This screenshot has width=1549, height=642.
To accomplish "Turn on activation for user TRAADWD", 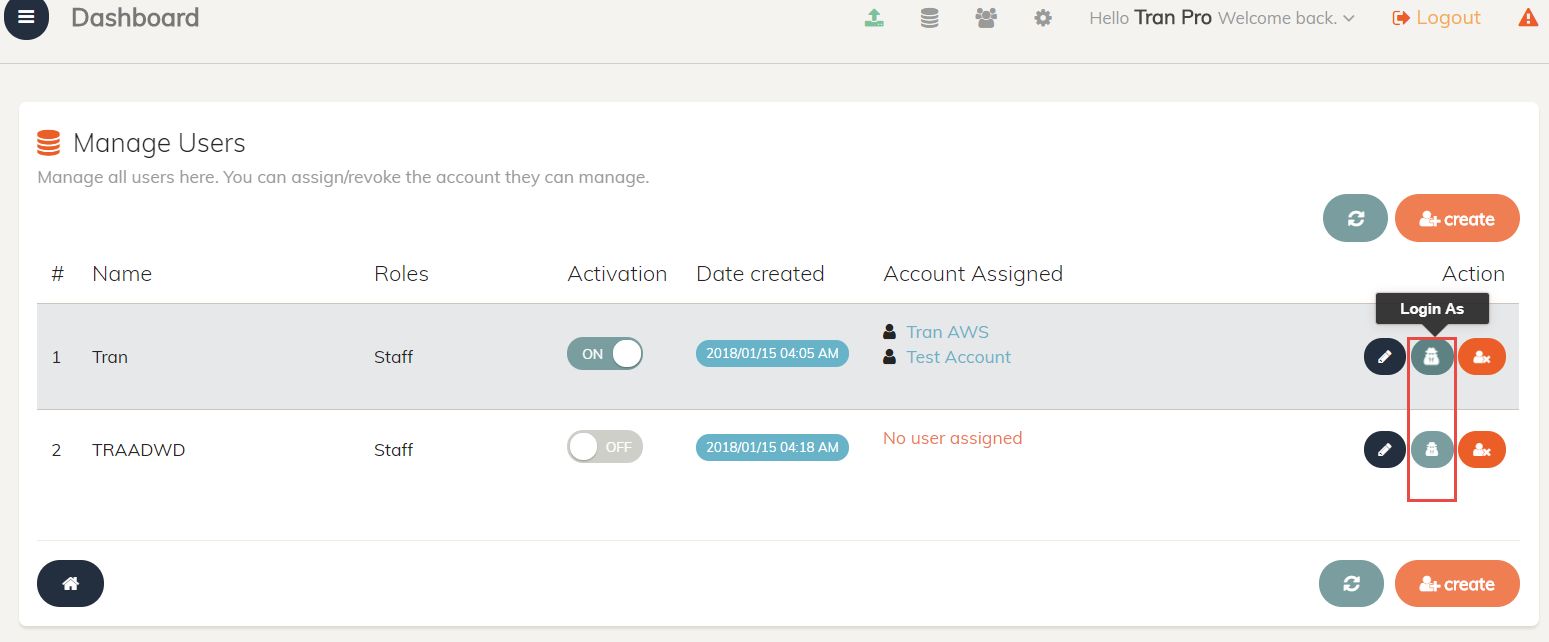I will coord(604,447).
